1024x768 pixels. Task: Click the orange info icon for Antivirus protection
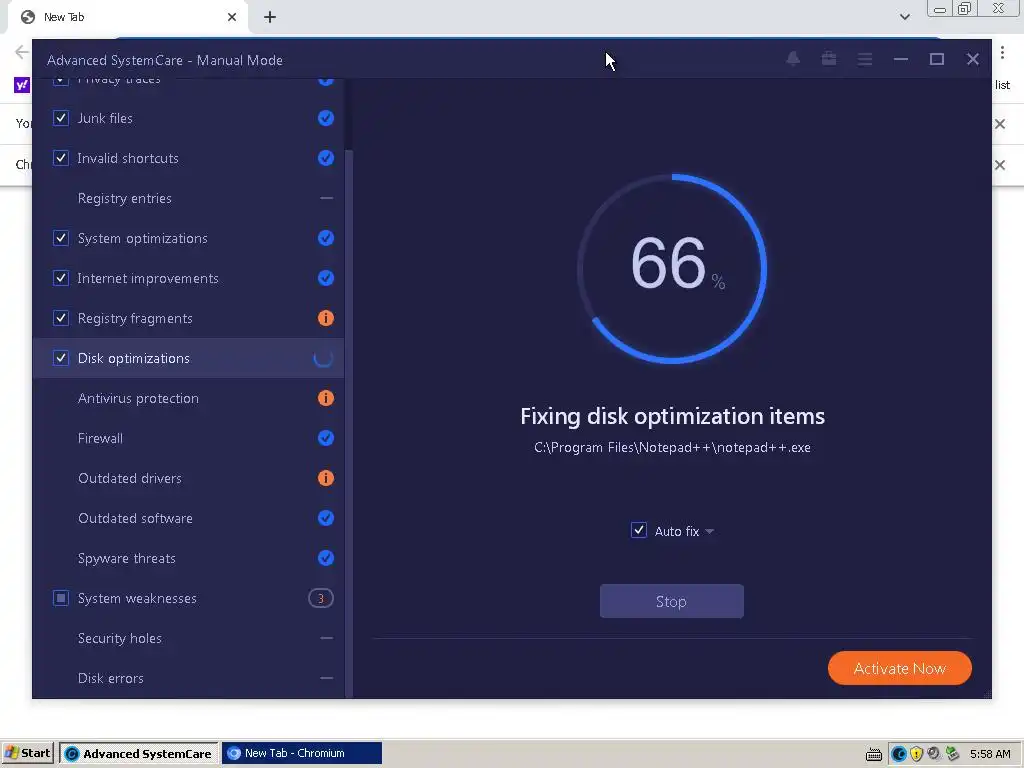coord(325,398)
